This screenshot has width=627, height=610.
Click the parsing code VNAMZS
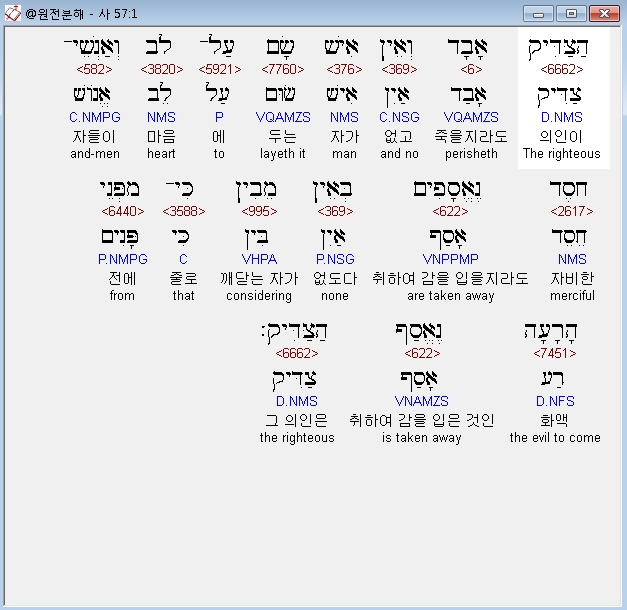[421, 401]
